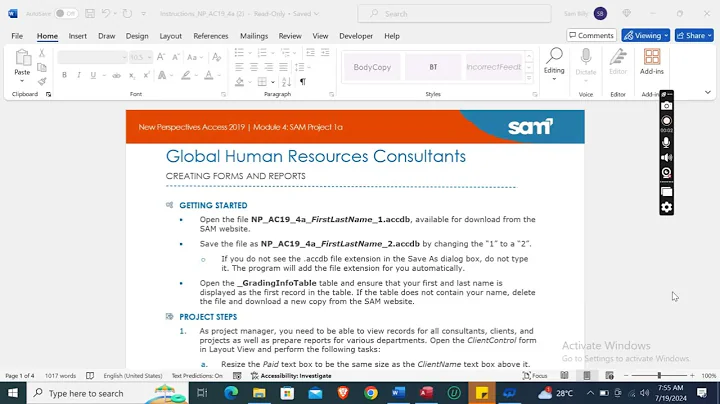Click the Windows Start button
The image size is (720, 404).
click(x=13, y=393)
